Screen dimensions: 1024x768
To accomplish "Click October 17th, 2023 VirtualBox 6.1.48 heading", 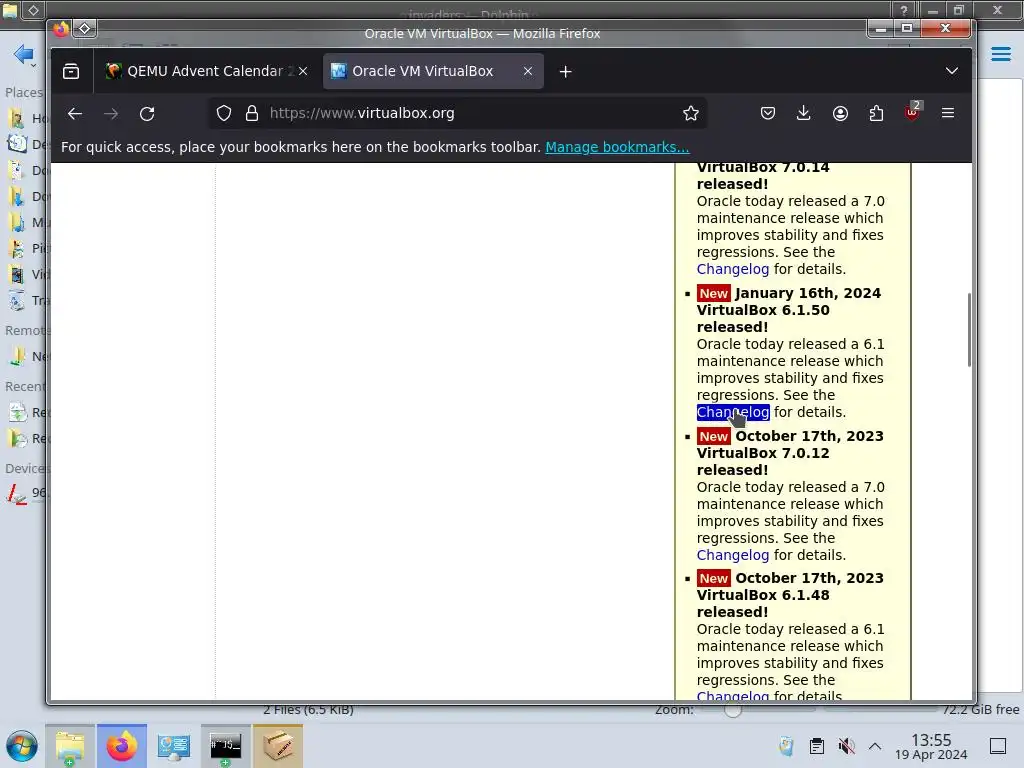I will 790,595.
